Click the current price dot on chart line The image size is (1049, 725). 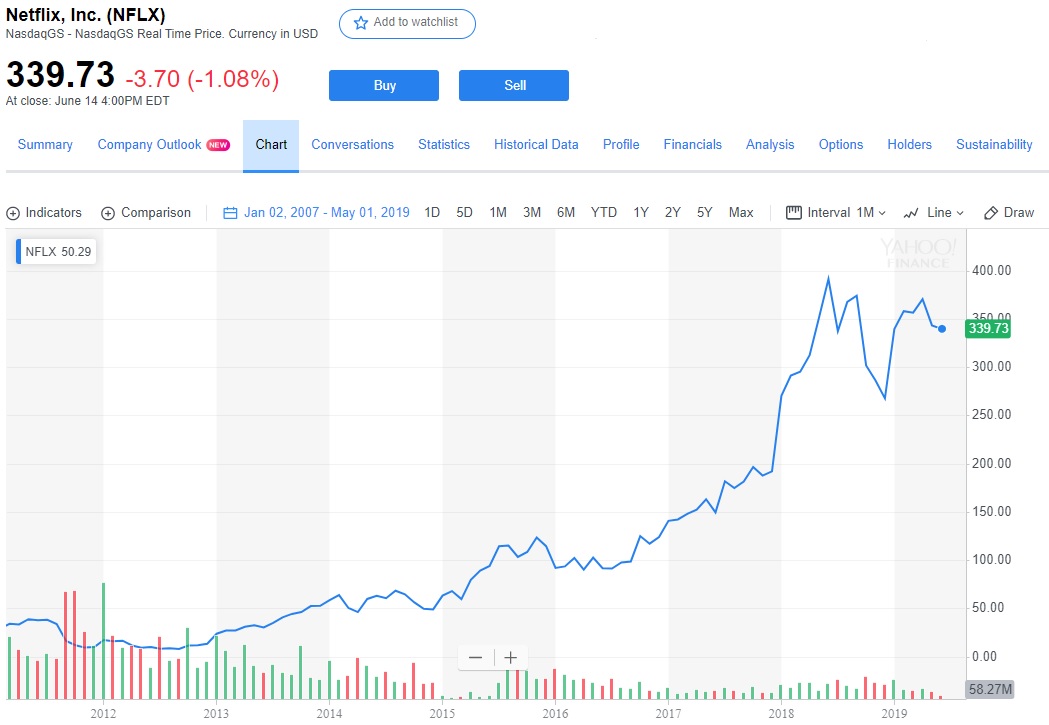point(942,329)
